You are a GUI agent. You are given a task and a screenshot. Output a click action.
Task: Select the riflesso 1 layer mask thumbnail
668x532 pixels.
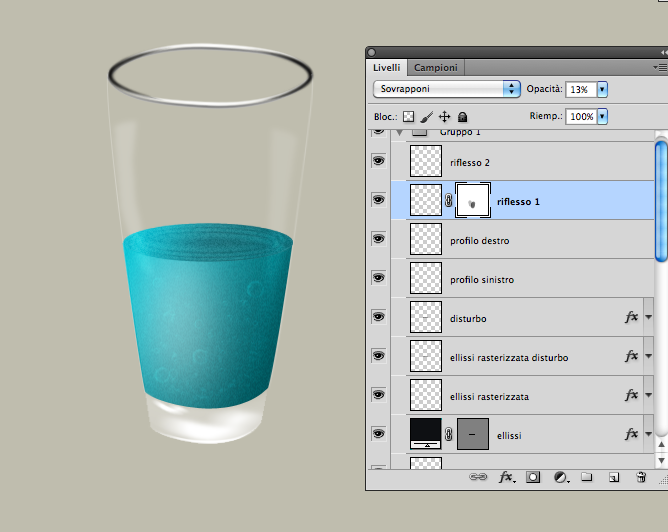click(x=473, y=200)
